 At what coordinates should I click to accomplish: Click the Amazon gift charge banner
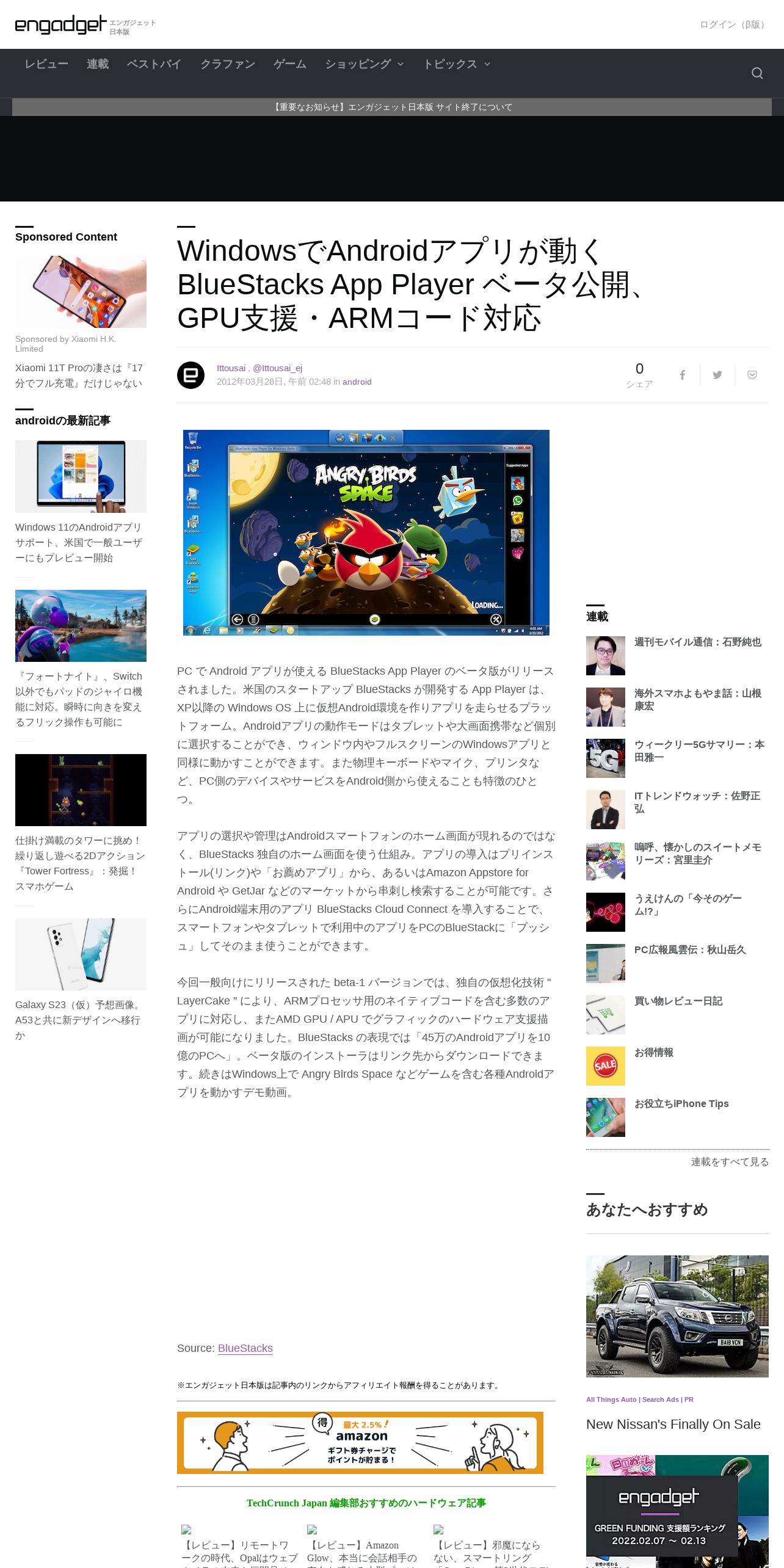point(360,1443)
